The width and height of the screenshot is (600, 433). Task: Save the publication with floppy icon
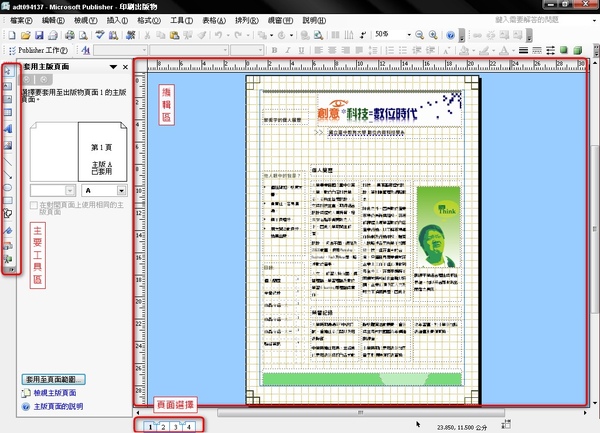point(39,35)
